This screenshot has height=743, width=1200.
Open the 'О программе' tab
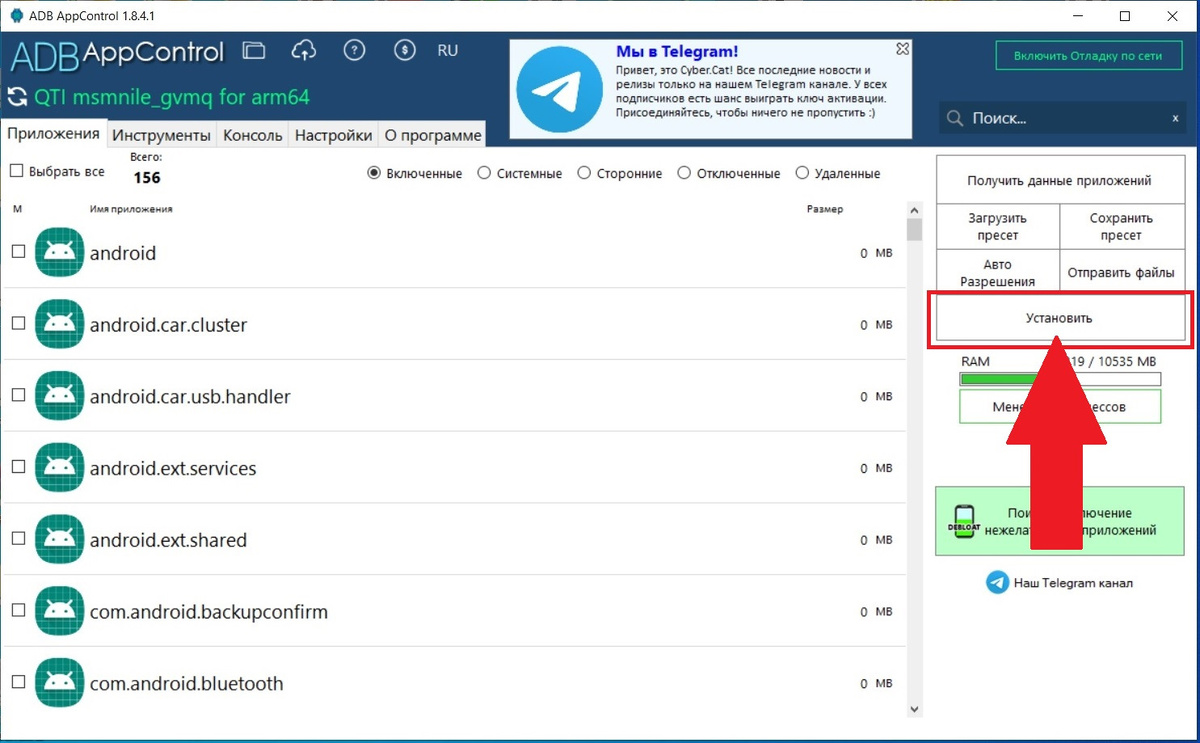click(433, 135)
